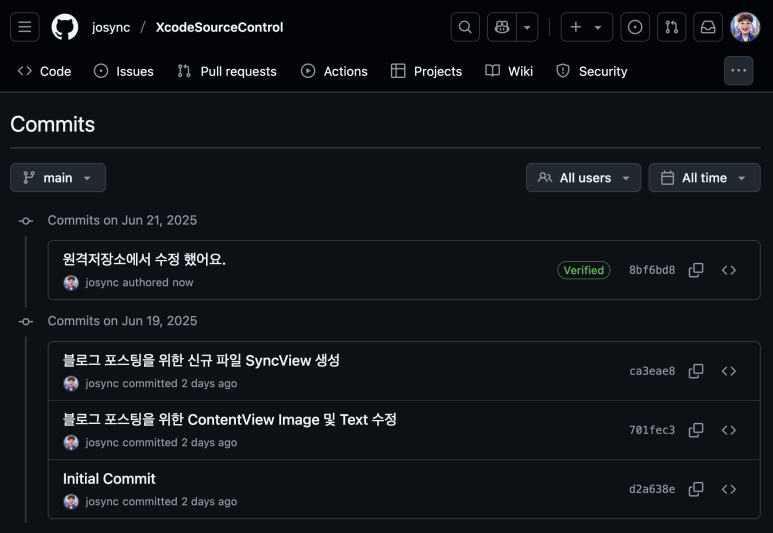
Task: Open the additional tabs ellipsis menu
Action: click(x=738, y=71)
